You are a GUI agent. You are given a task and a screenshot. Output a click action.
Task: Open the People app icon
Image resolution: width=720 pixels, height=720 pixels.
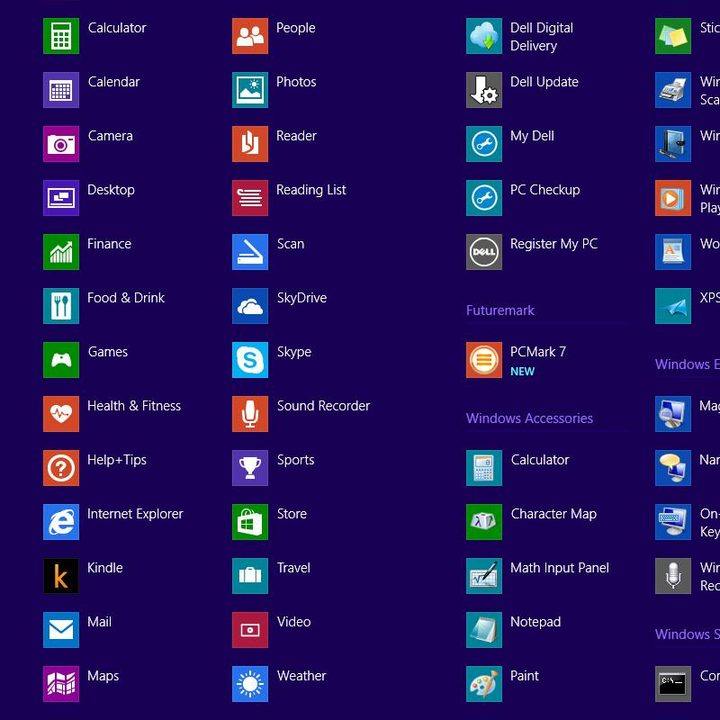250,36
